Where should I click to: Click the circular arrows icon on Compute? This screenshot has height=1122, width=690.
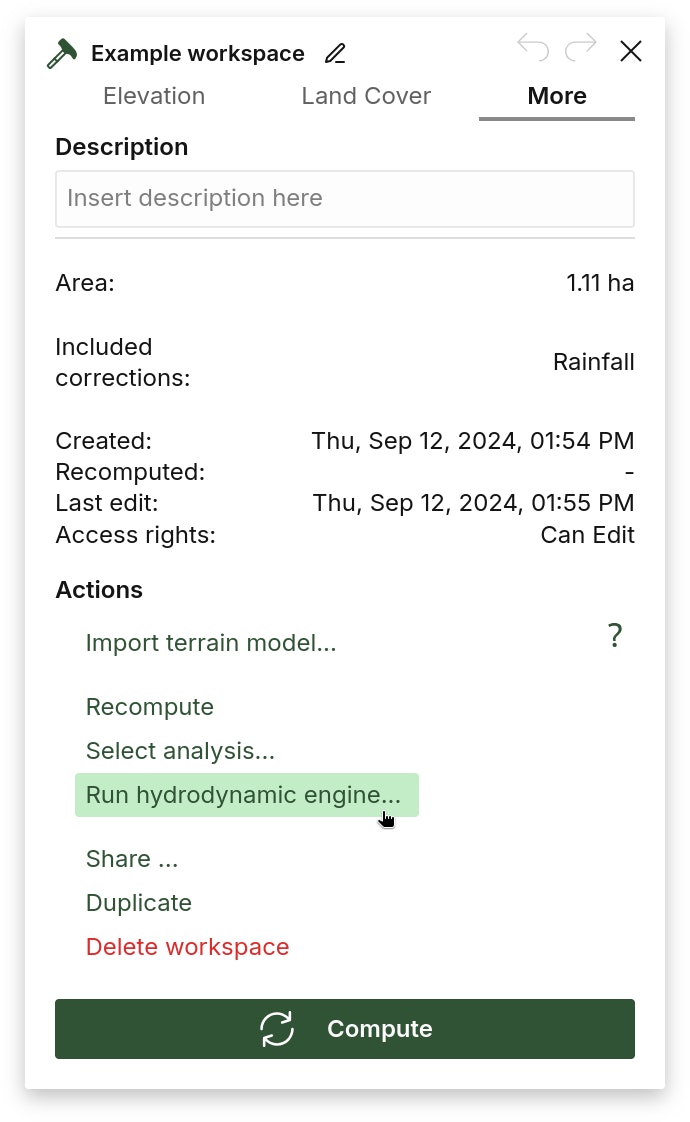pyautogui.click(x=277, y=1029)
